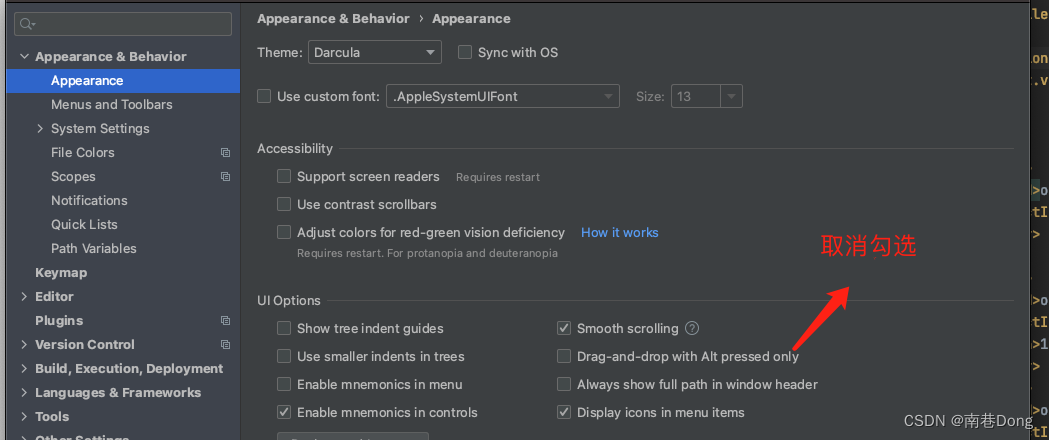Image resolution: width=1049 pixels, height=440 pixels.
Task: Click the project-level icon beside File Colors
Action: (225, 152)
